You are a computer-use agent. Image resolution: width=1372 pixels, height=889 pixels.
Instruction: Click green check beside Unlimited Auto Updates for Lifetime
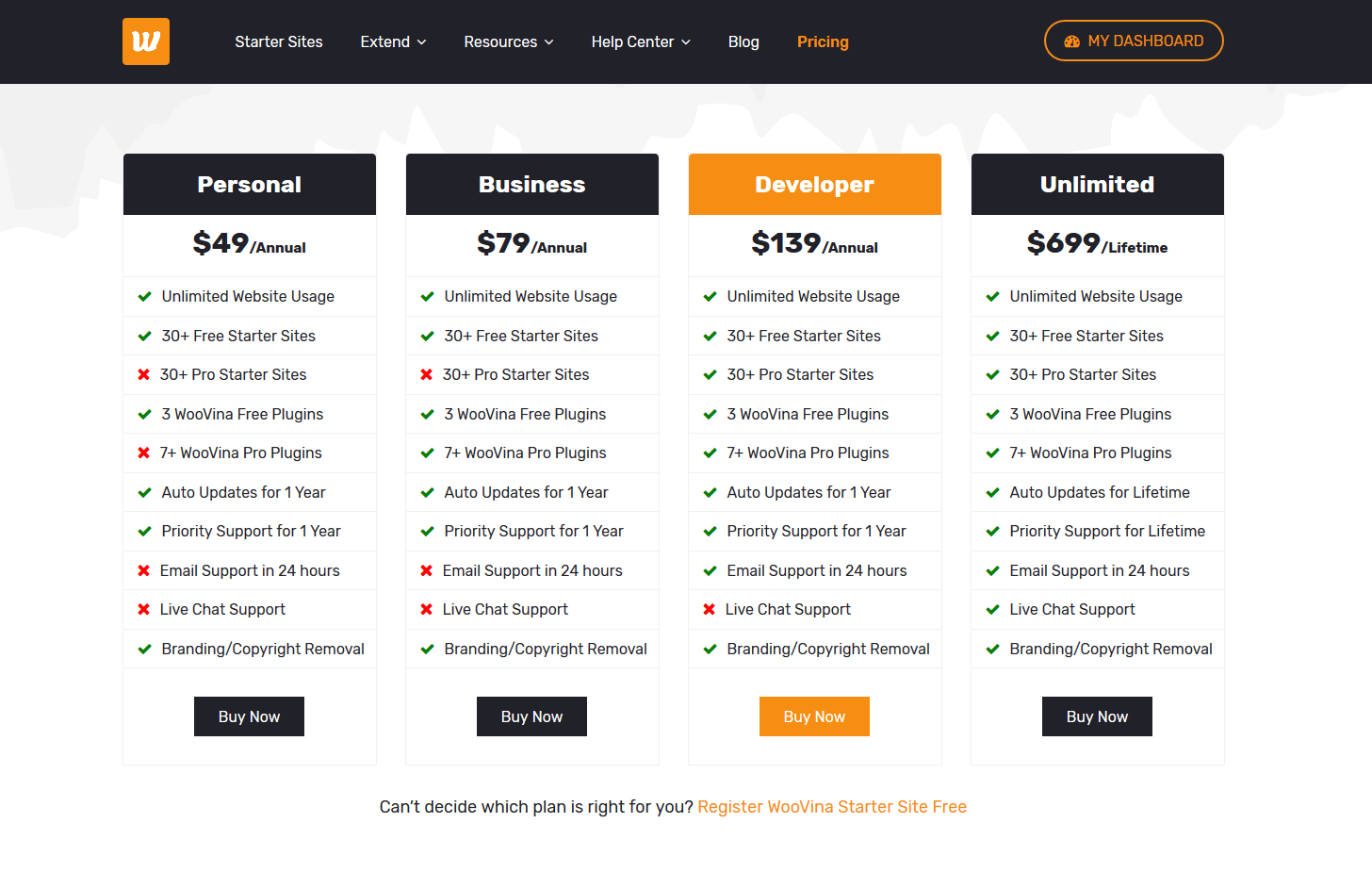click(993, 492)
